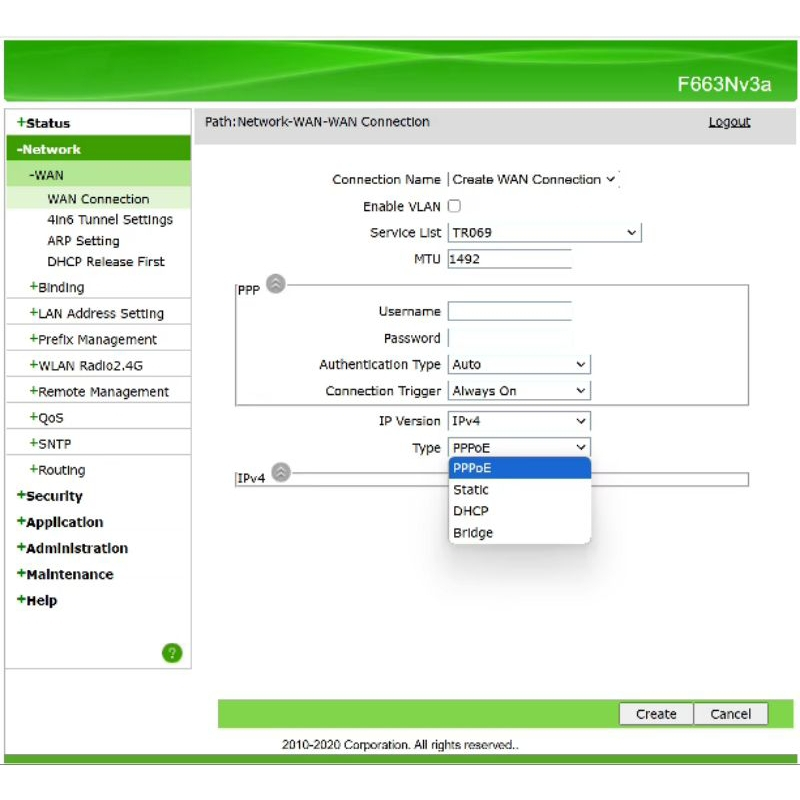Go to DHCP Release First page
The image size is (800, 800).
pos(106,262)
